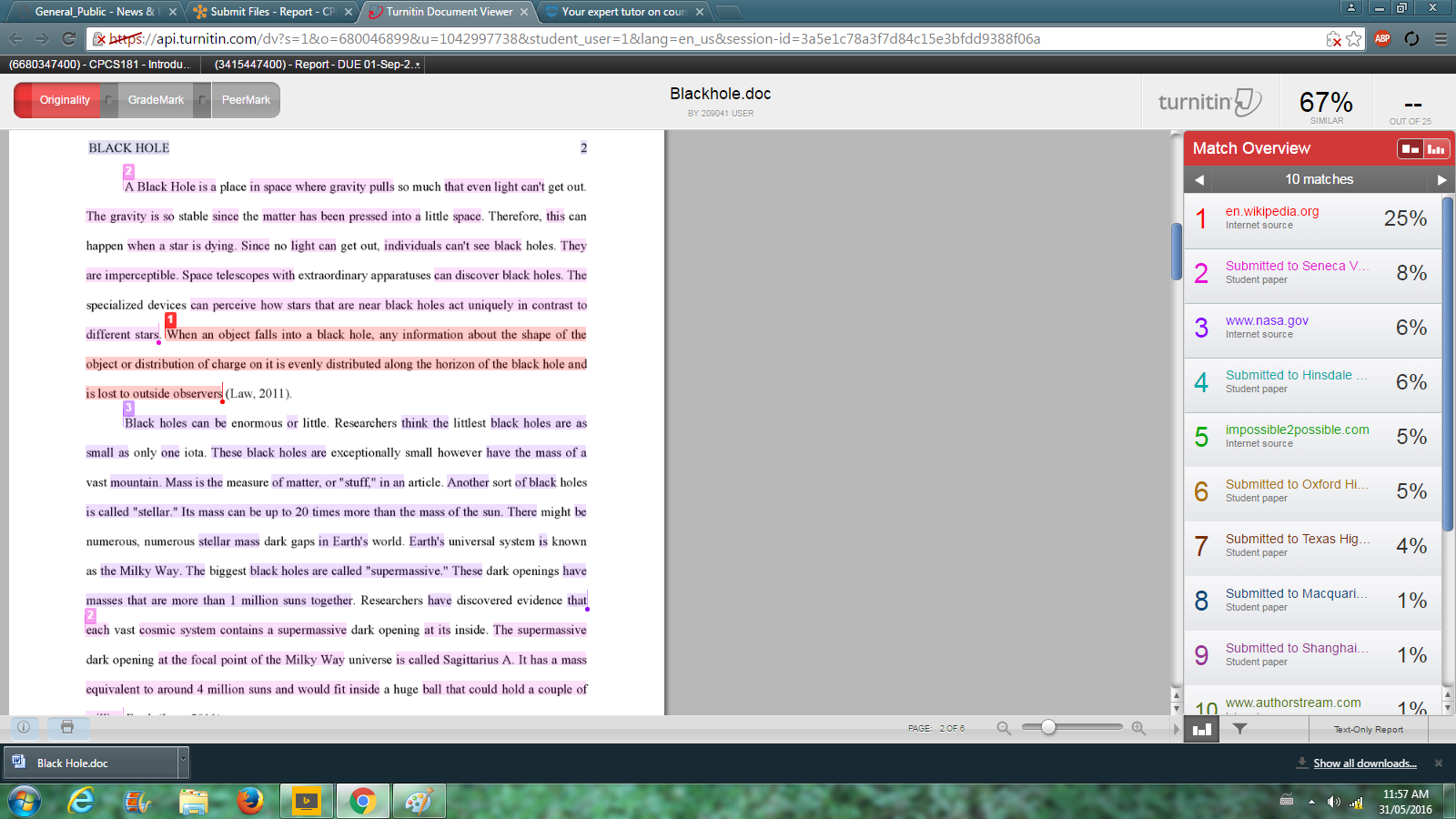Click the print document icon
The width and height of the screenshot is (1456, 819).
pos(66,727)
